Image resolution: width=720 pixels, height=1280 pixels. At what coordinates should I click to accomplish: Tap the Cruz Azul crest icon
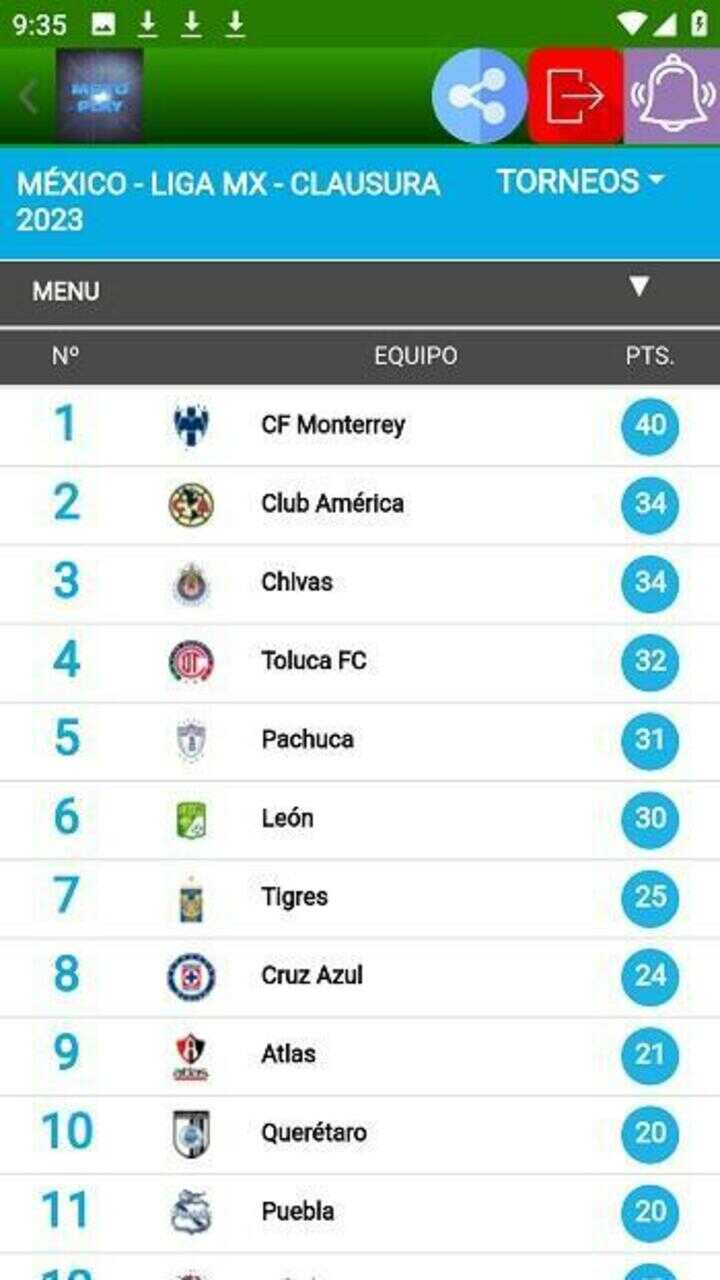coord(190,977)
